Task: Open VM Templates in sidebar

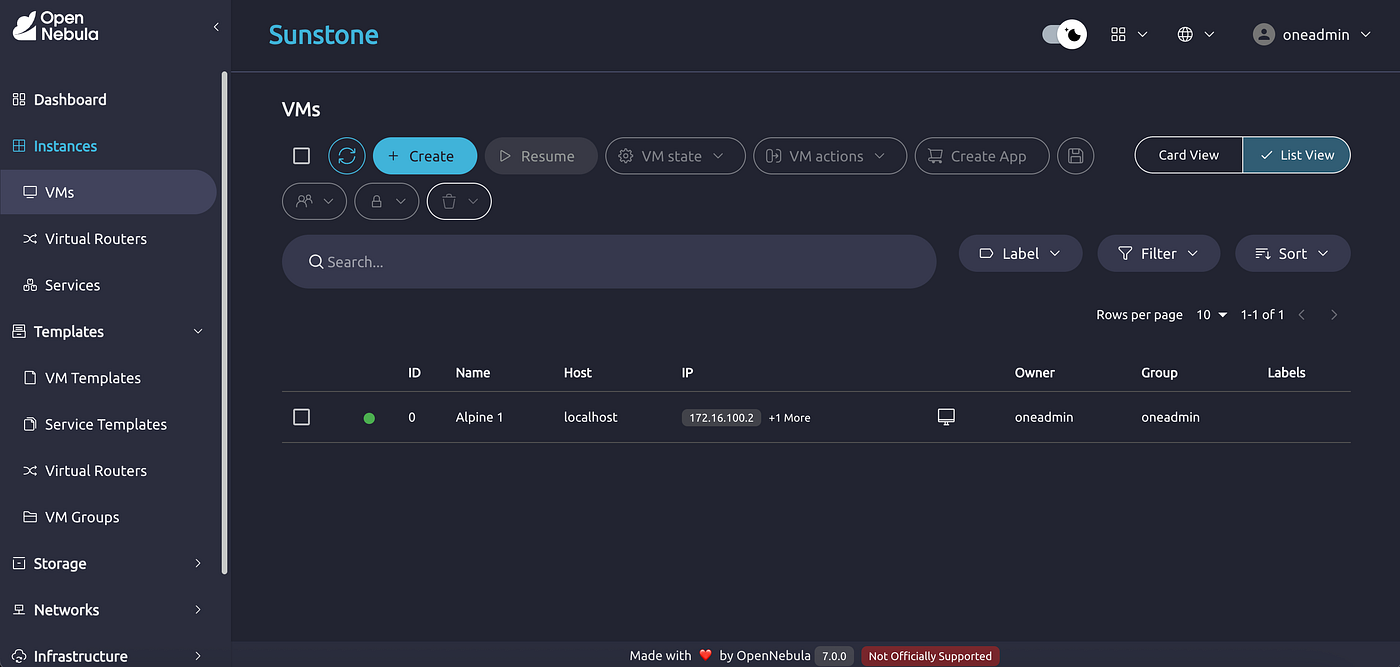Action: coord(108,378)
